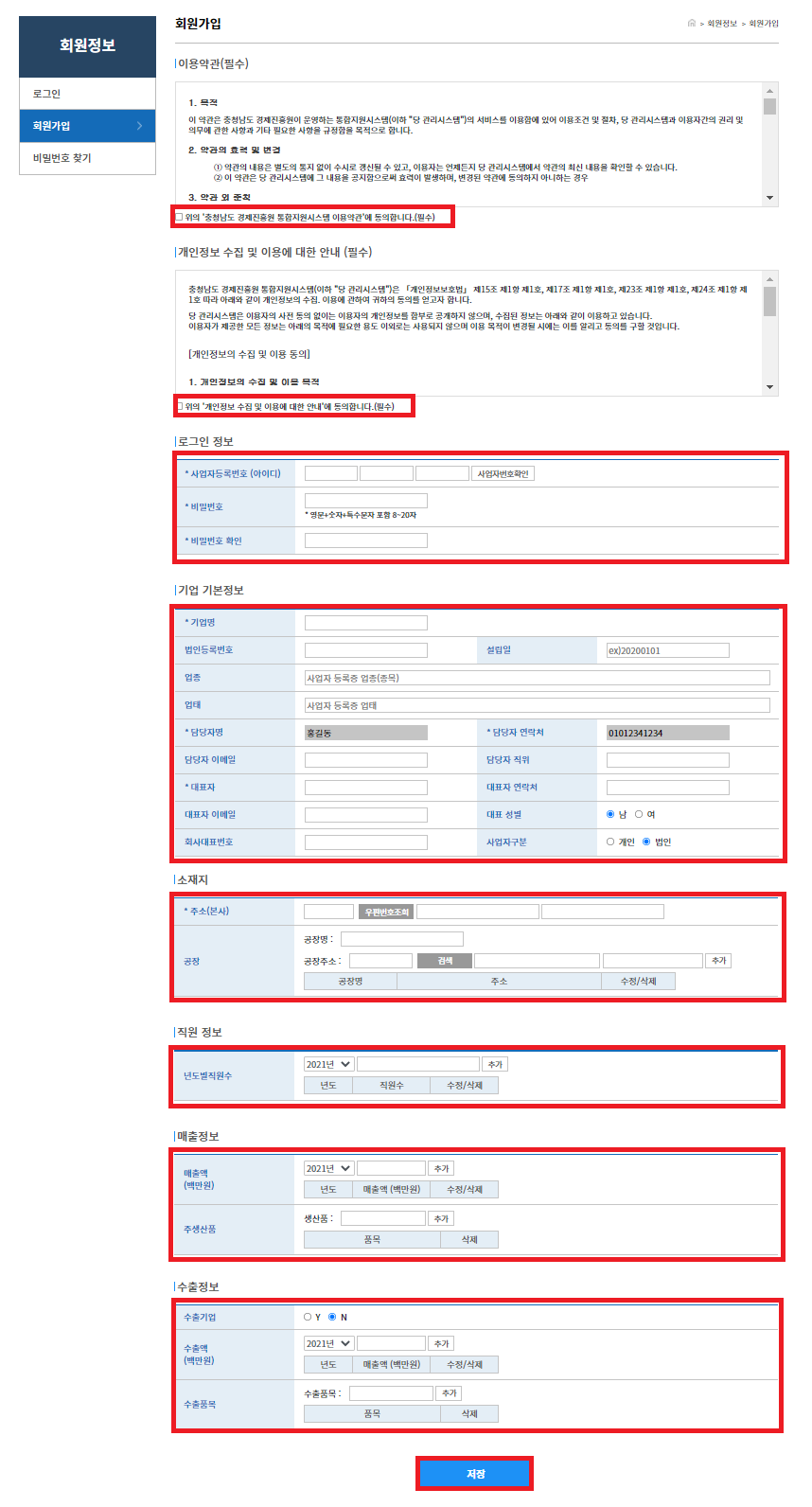Click scroll-up arrow of 개인정보 수집 terms box
812x1507 pixels.
770,279
